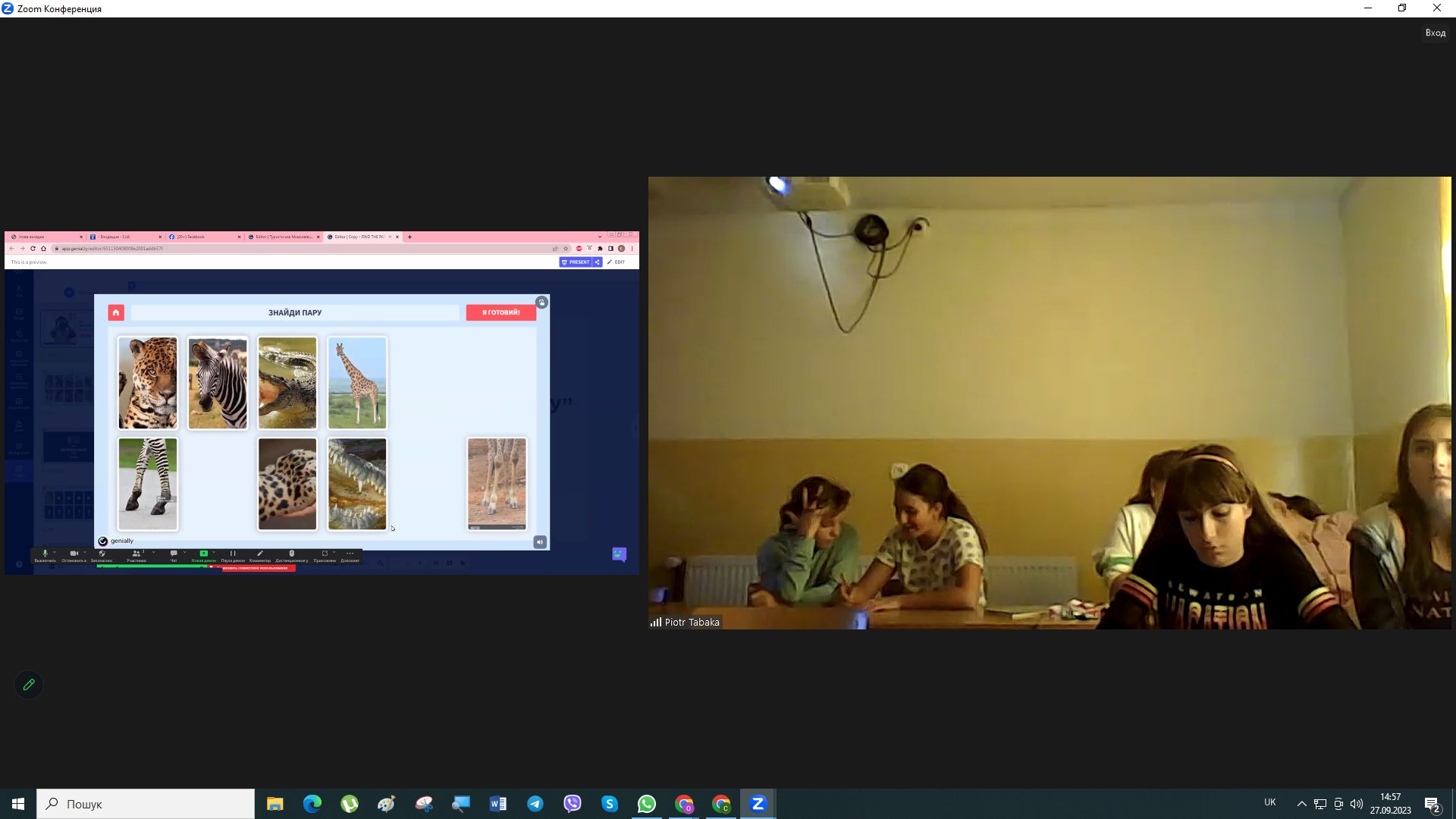Click the red home icon in Genially slide
The image size is (1456, 819).
(x=116, y=312)
